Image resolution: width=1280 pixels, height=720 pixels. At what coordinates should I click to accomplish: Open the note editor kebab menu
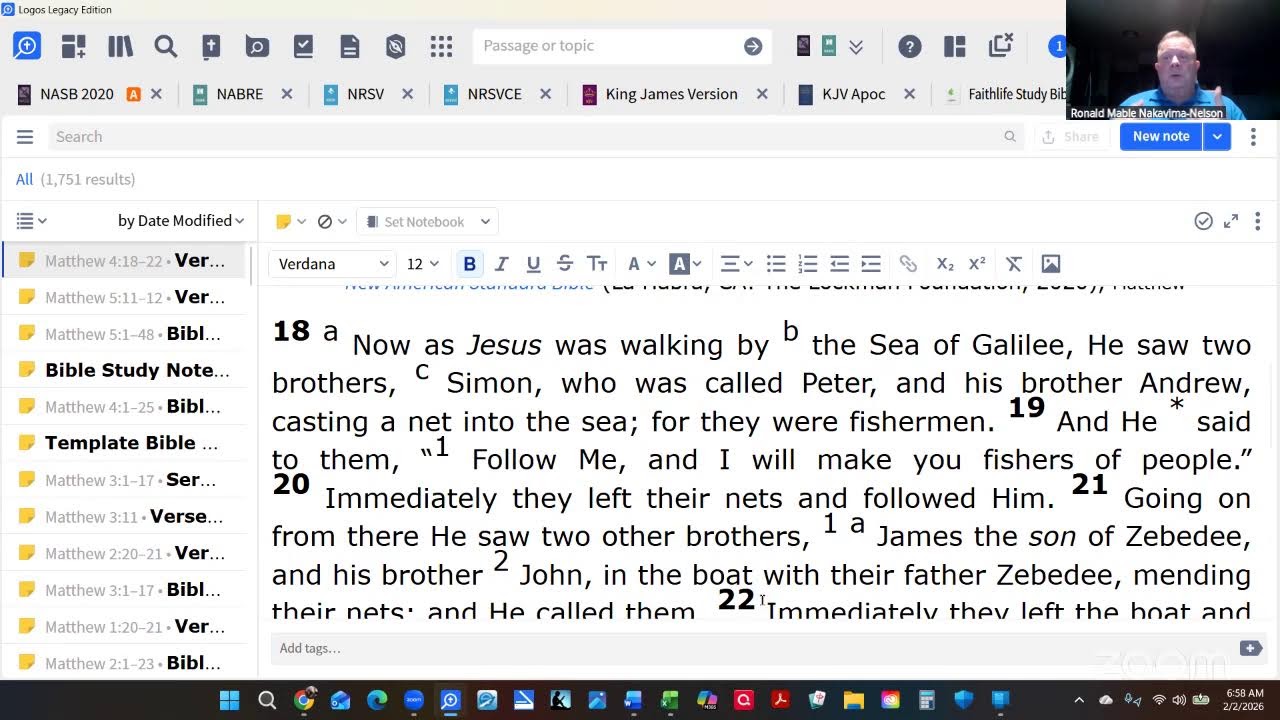tap(1258, 221)
